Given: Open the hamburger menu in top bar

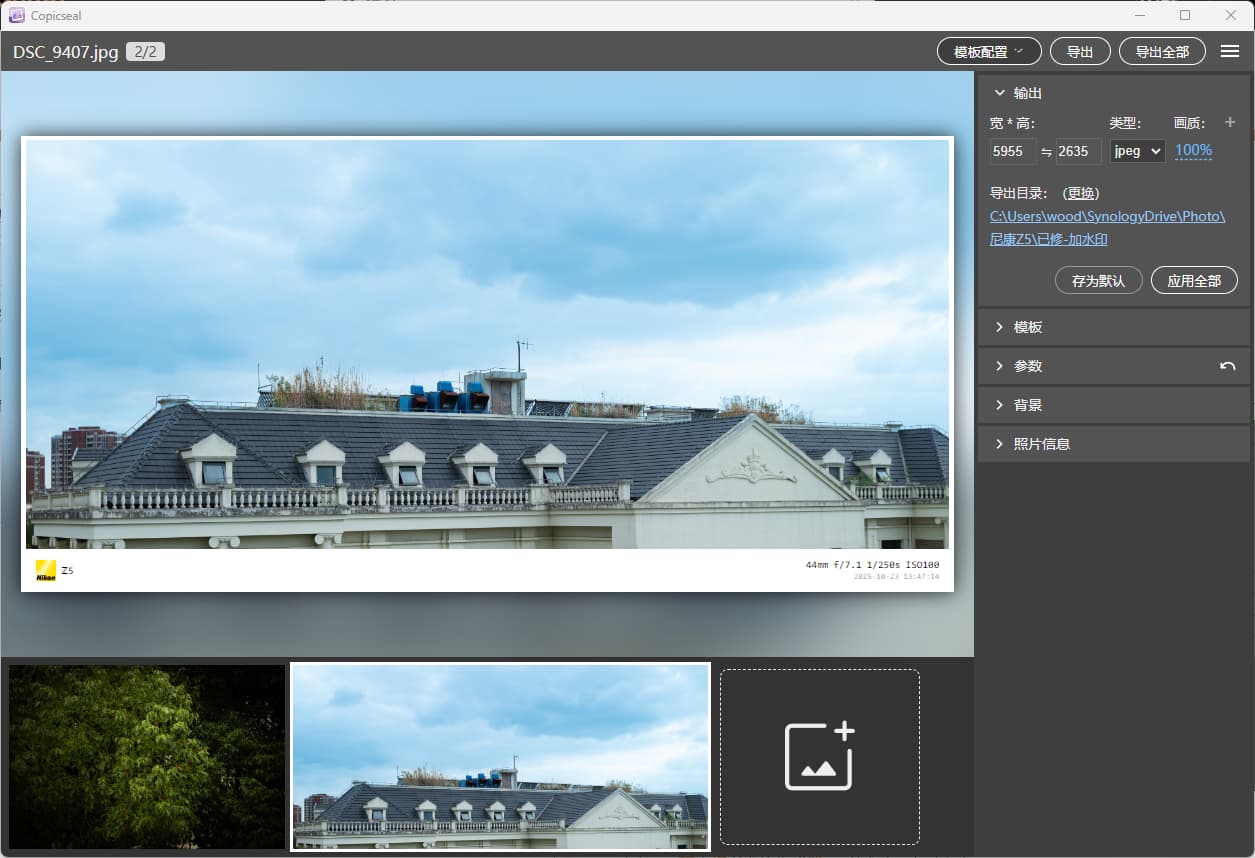Looking at the screenshot, I should coord(1230,51).
